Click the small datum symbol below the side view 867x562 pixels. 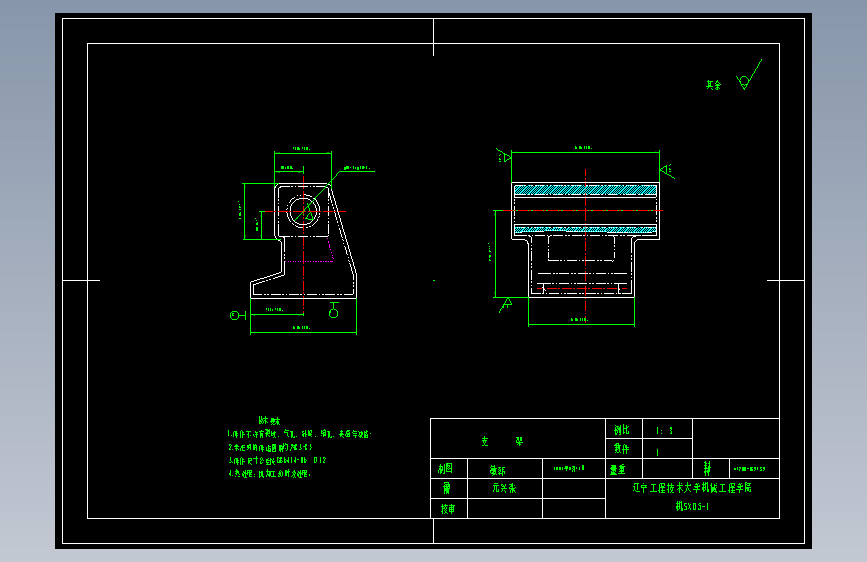333,310
